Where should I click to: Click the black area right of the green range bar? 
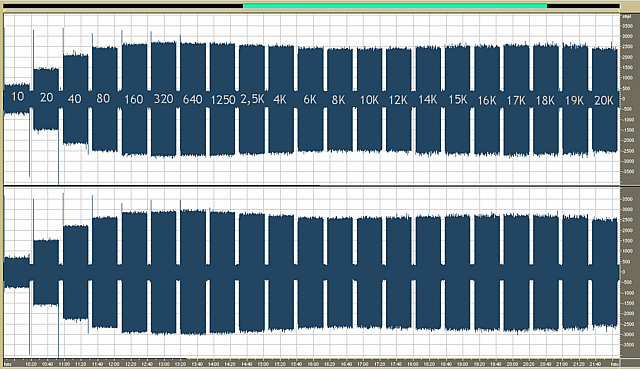(x=583, y=6)
